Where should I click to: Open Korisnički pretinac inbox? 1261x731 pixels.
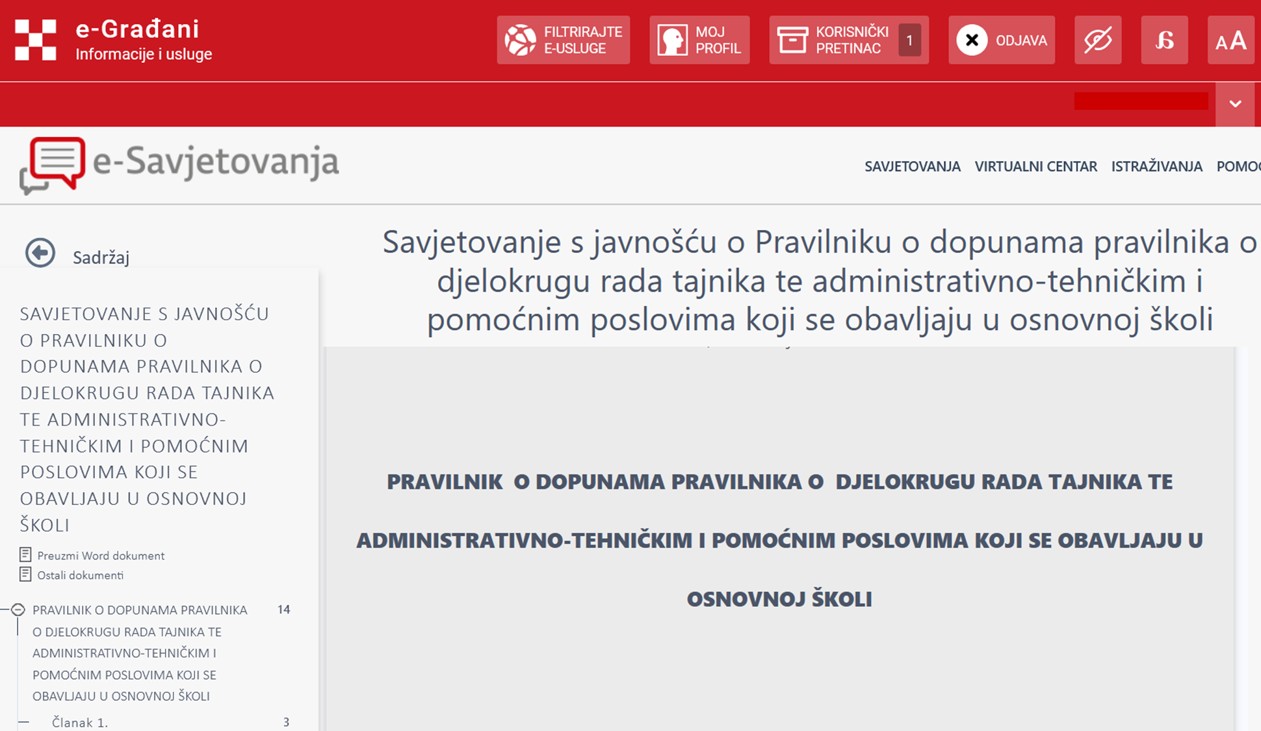[848, 40]
